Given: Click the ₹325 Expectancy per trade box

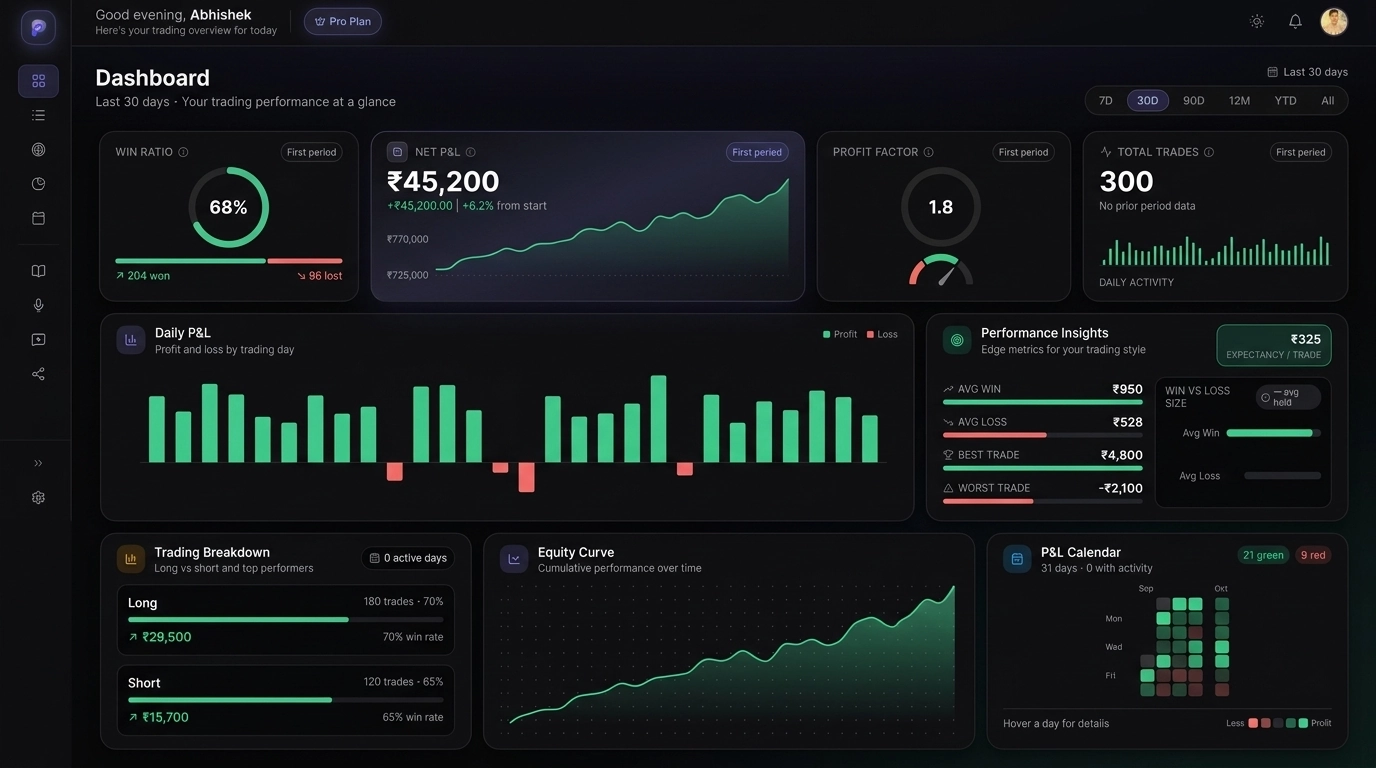Looking at the screenshot, I should 1274,345.
